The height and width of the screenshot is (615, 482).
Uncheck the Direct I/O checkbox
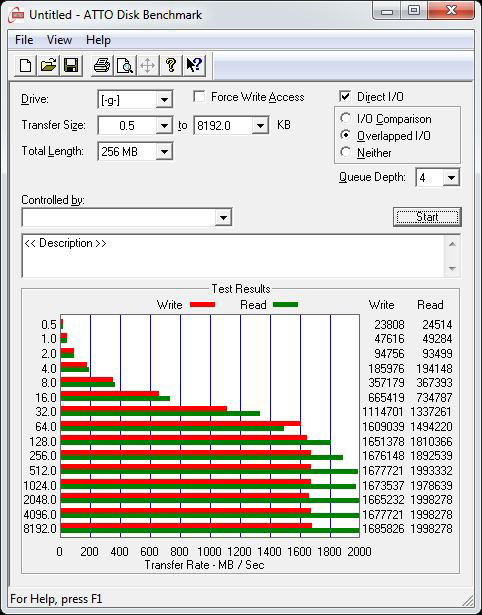pos(345,96)
